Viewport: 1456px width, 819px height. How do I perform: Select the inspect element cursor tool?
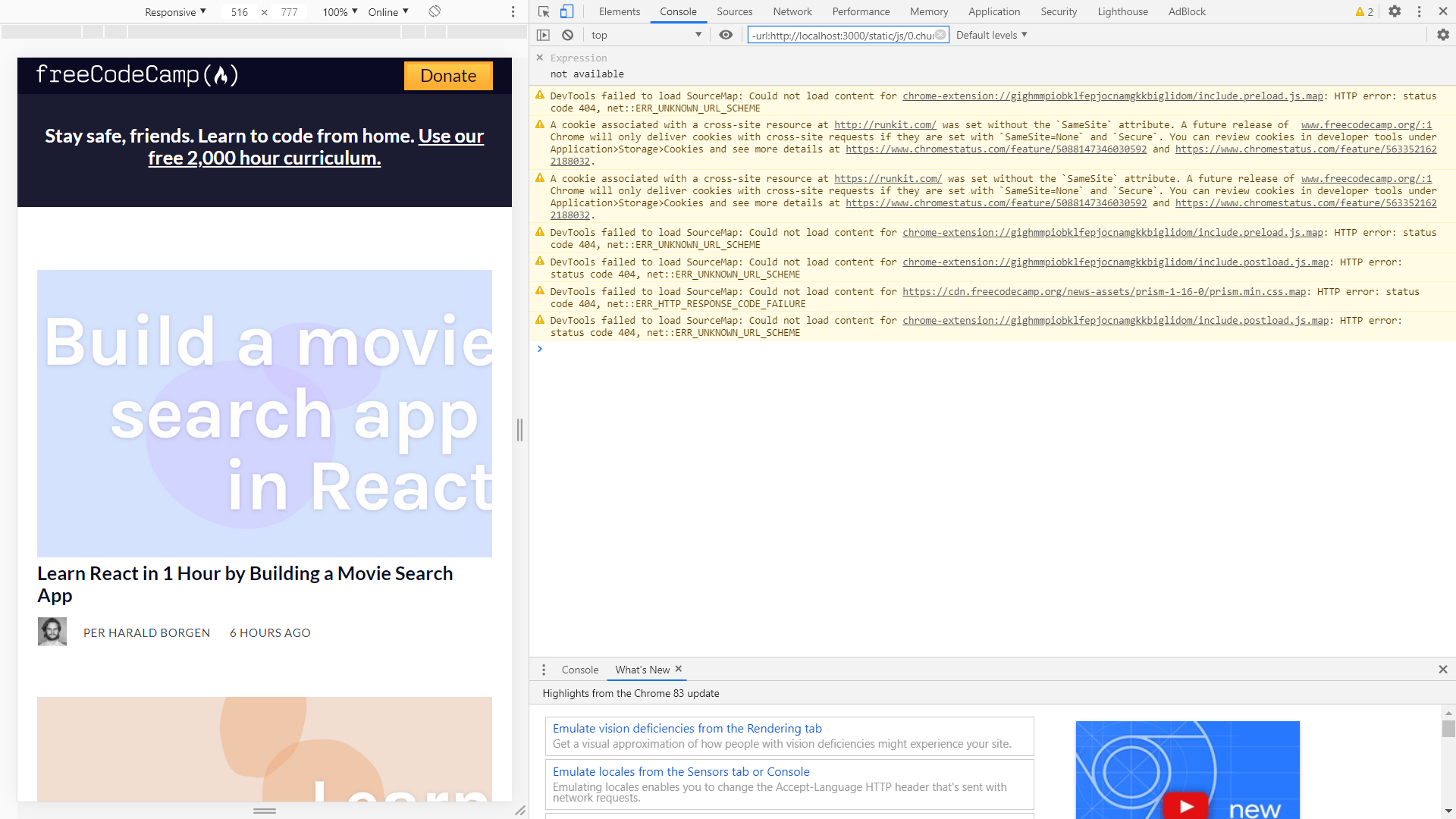click(543, 11)
